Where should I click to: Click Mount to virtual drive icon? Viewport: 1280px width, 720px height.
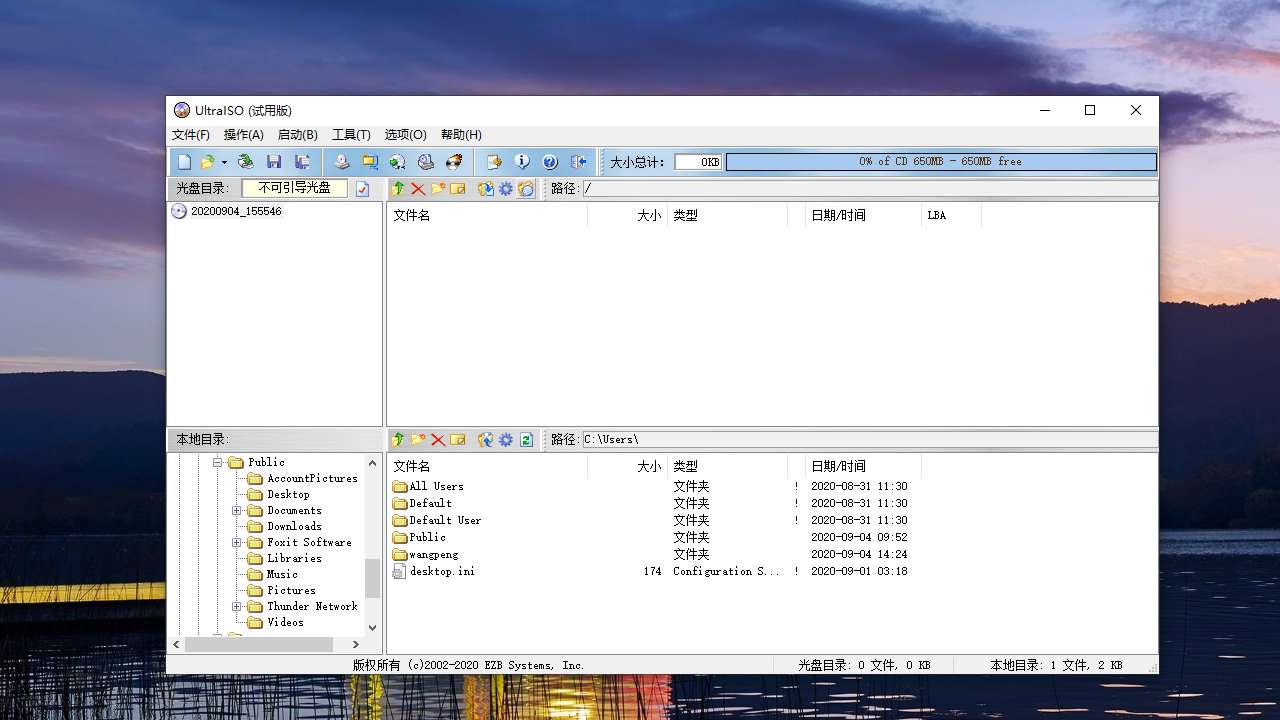coord(426,162)
